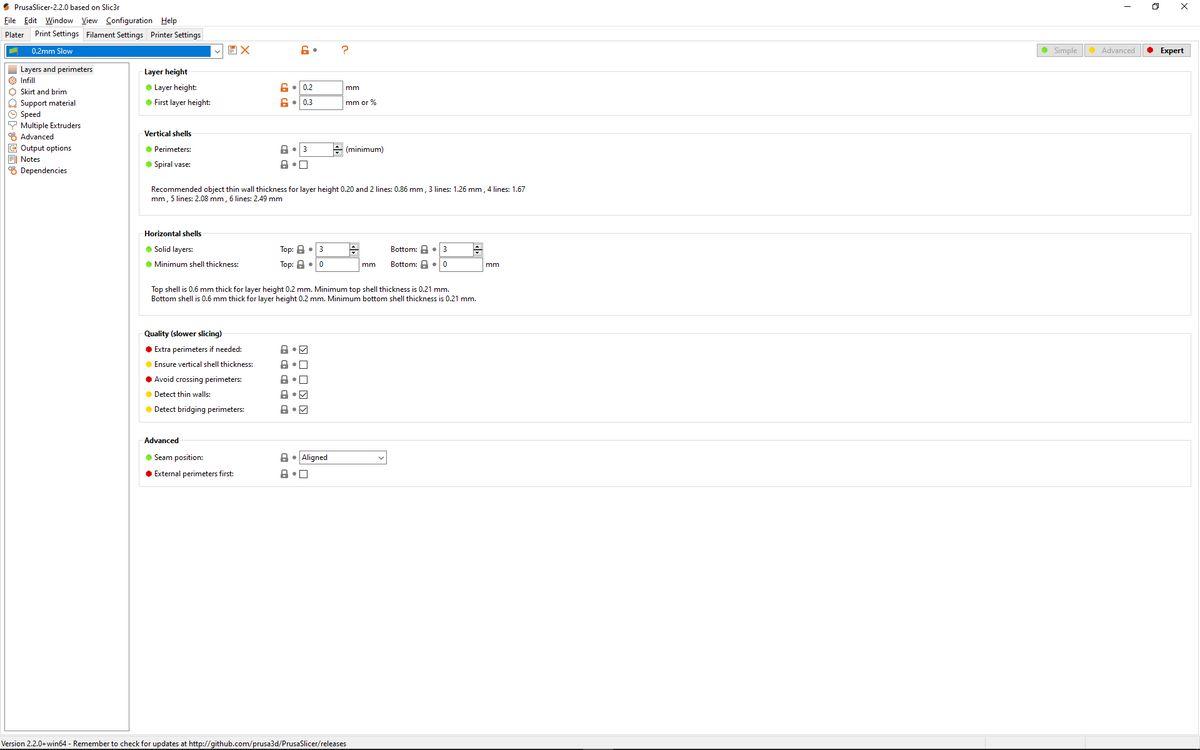The image size is (1200, 750).
Task: Select Advanced in the settings sidebar
Action: (x=37, y=137)
